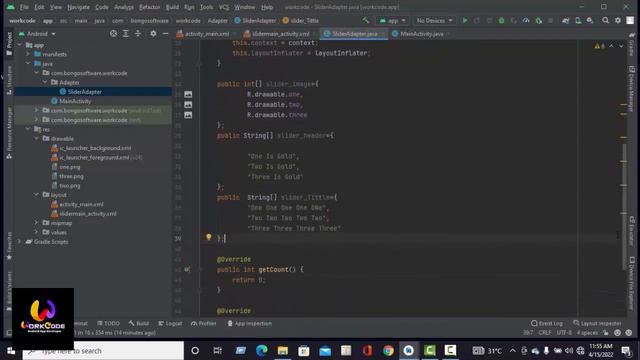
Task: Click the Make Project hammer icon
Action: 365,20
